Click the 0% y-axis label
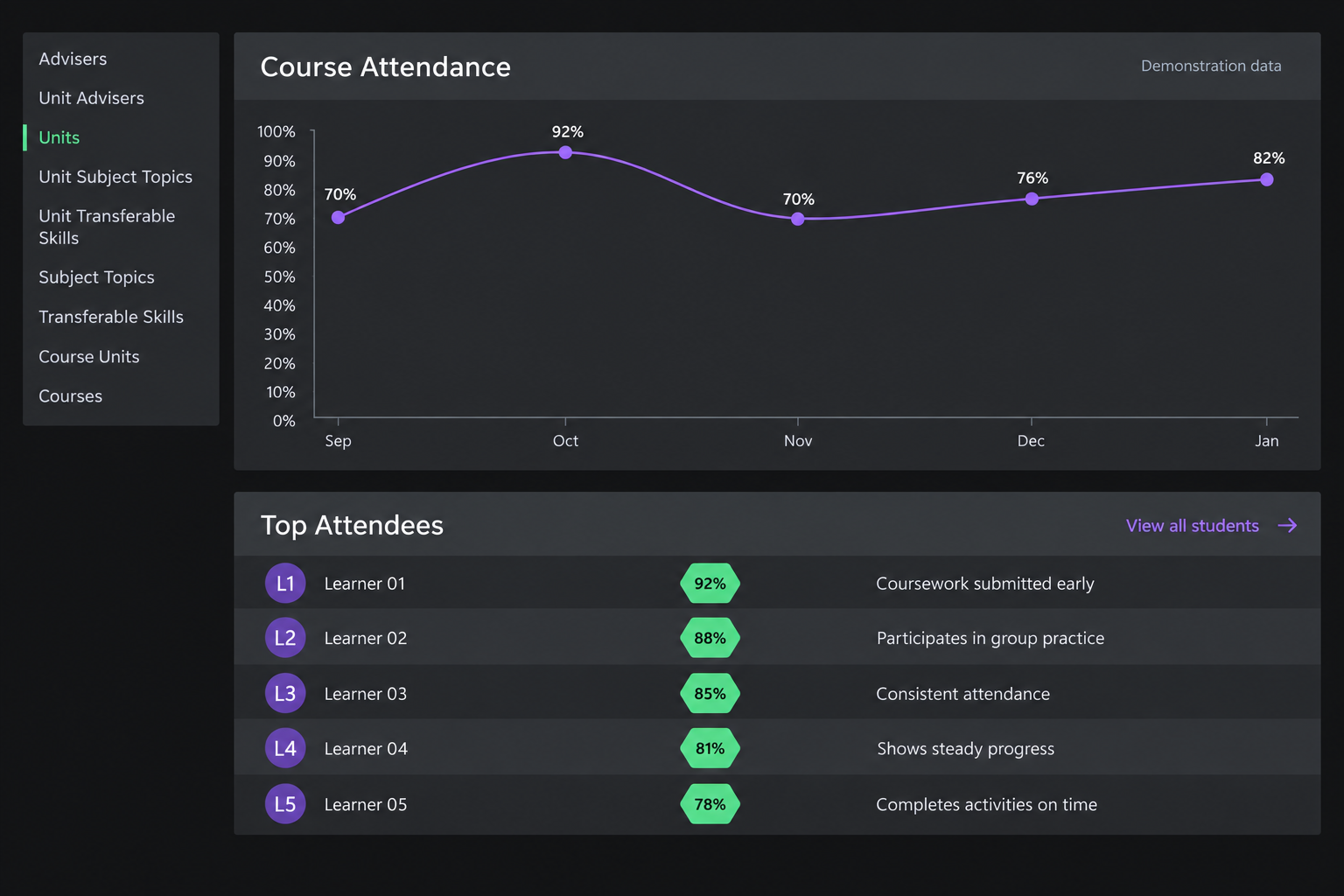 [284, 421]
